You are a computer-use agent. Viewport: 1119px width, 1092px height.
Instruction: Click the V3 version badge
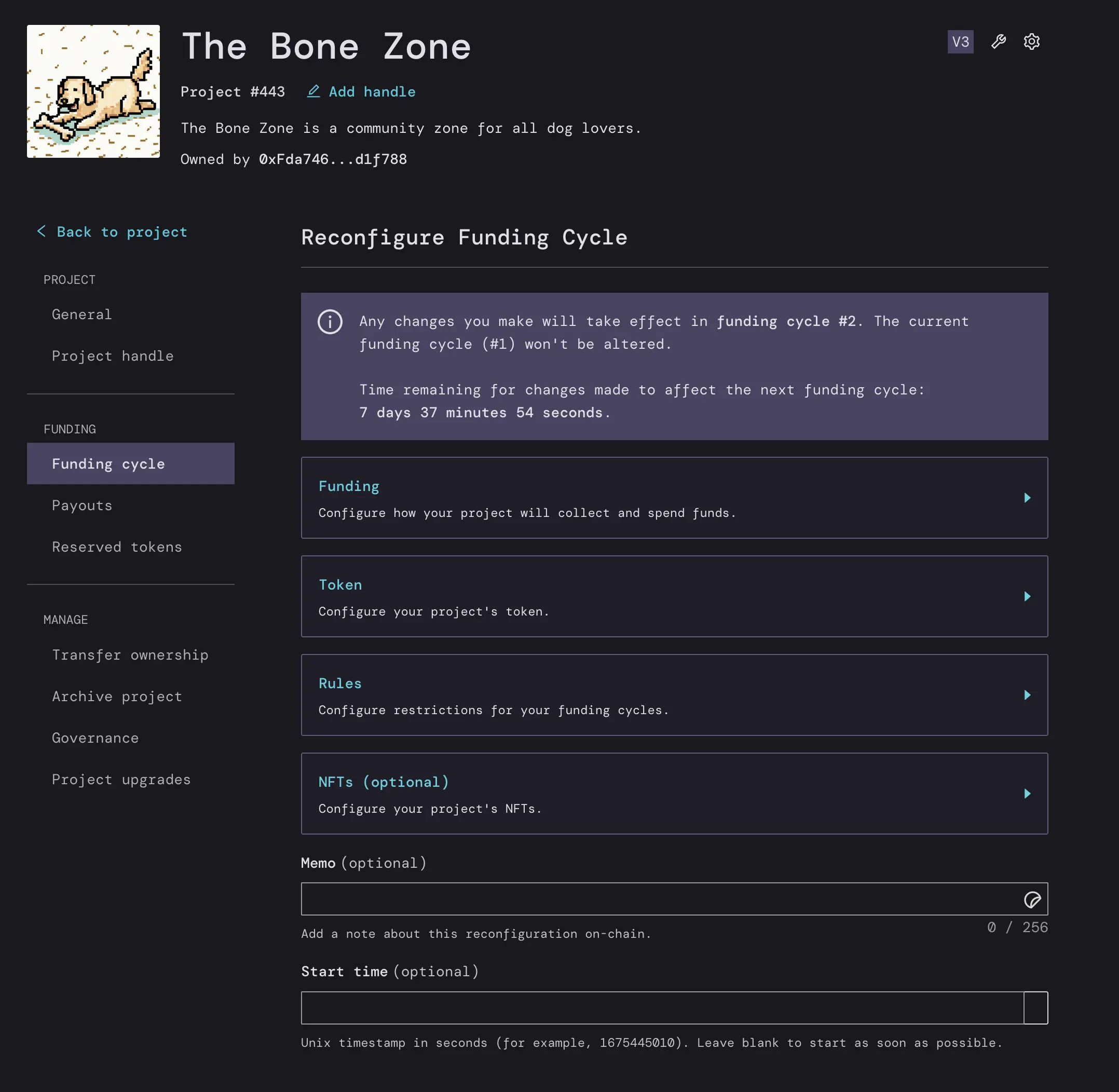coord(960,42)
